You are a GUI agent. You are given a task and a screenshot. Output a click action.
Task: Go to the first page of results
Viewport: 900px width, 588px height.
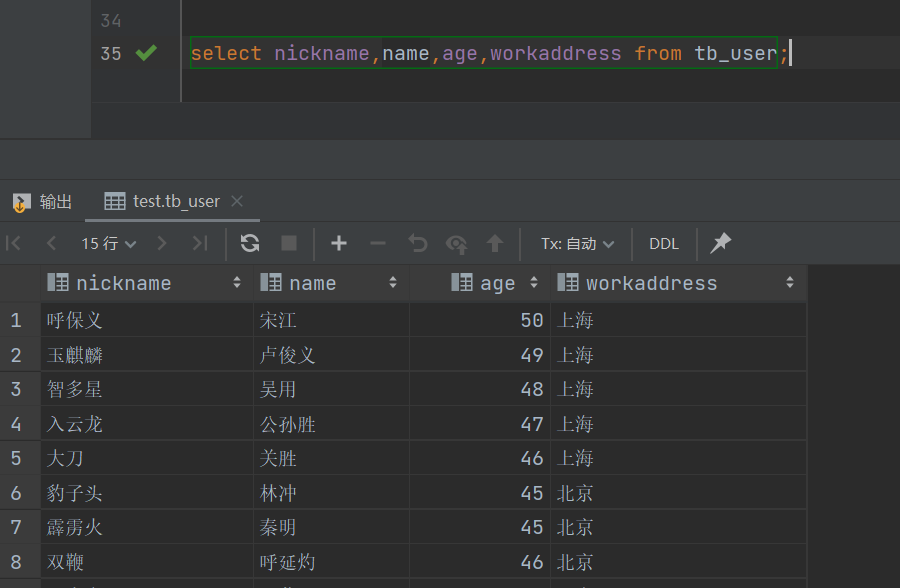tap(14, 243)
